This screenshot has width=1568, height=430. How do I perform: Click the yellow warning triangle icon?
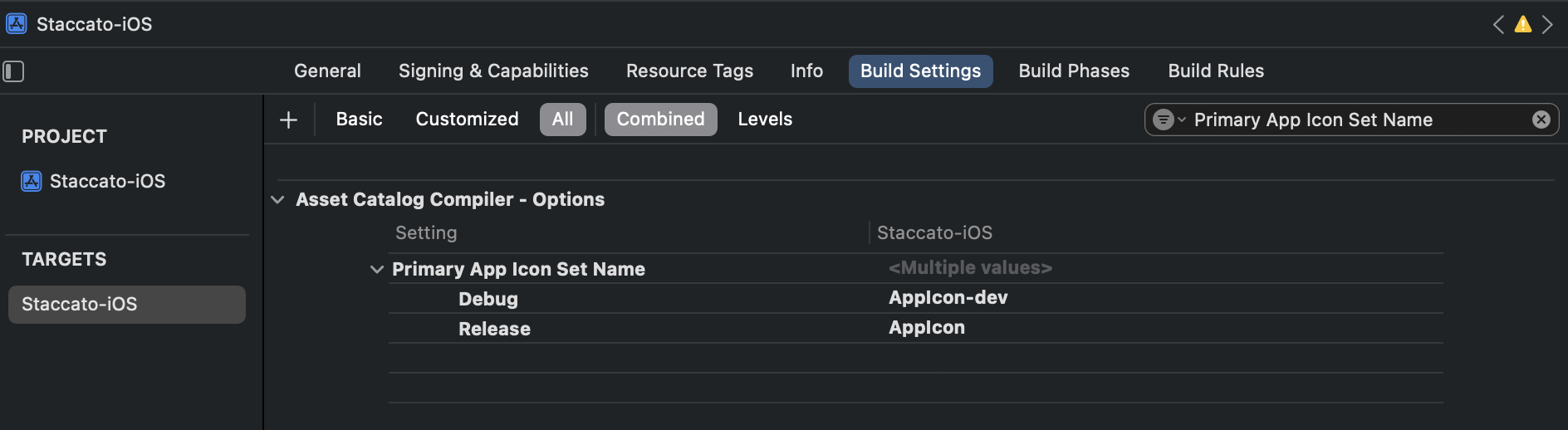pyautogui.click(x=1522, y=24)
